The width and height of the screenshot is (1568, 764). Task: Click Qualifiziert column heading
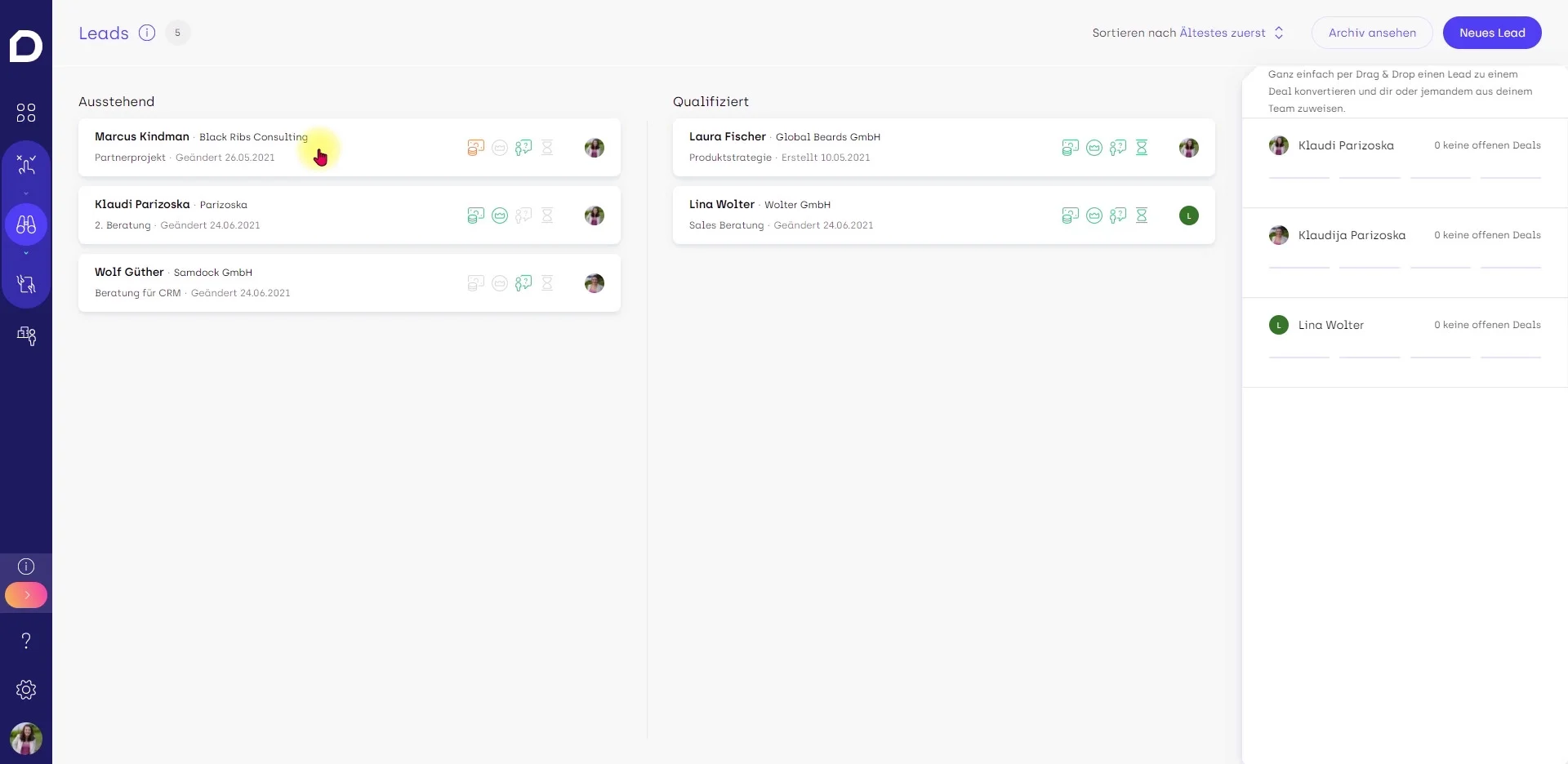(710, 101)
